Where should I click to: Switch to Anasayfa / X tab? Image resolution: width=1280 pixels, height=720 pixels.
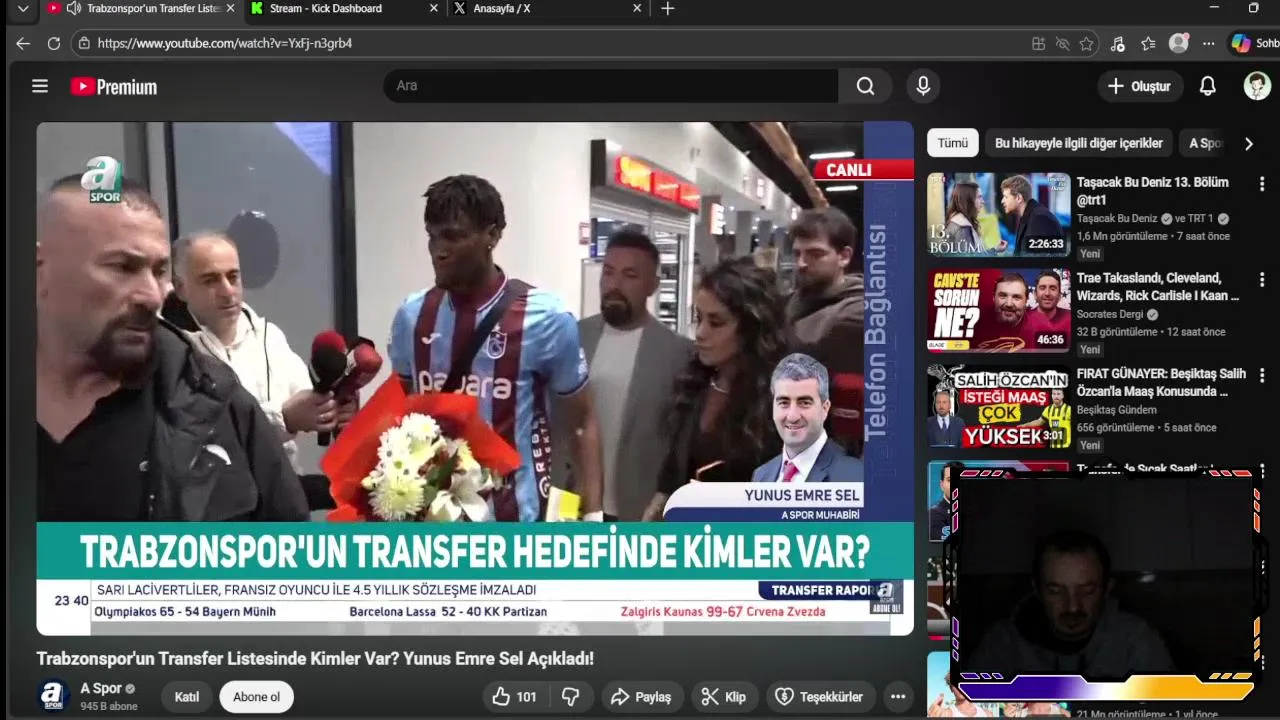click(548, 8)
